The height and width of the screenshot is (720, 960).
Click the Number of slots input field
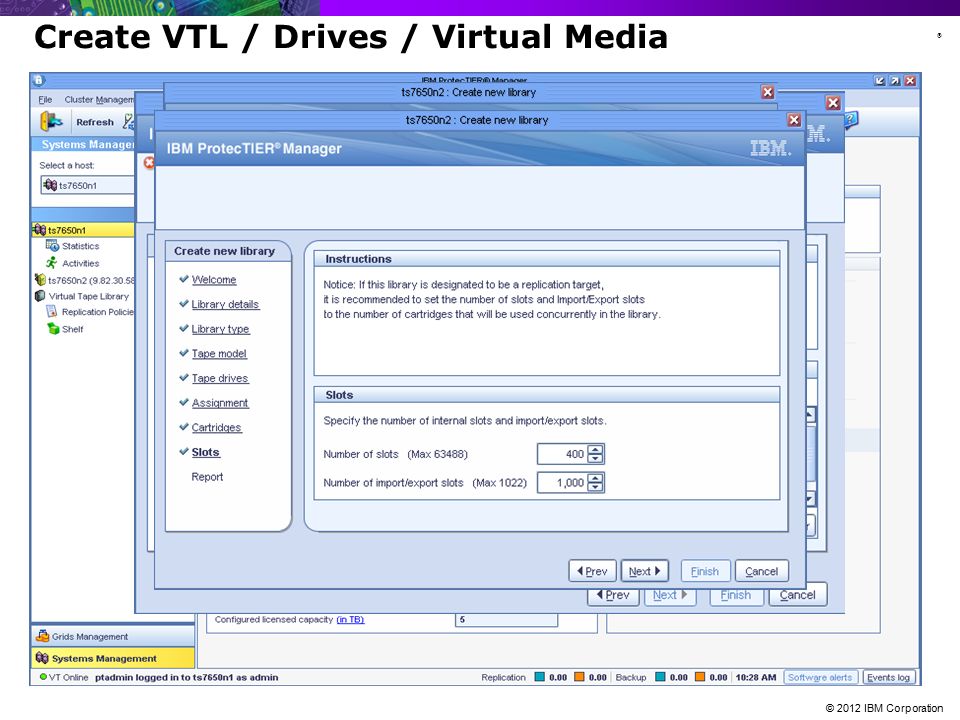click(x=562, y=454)
